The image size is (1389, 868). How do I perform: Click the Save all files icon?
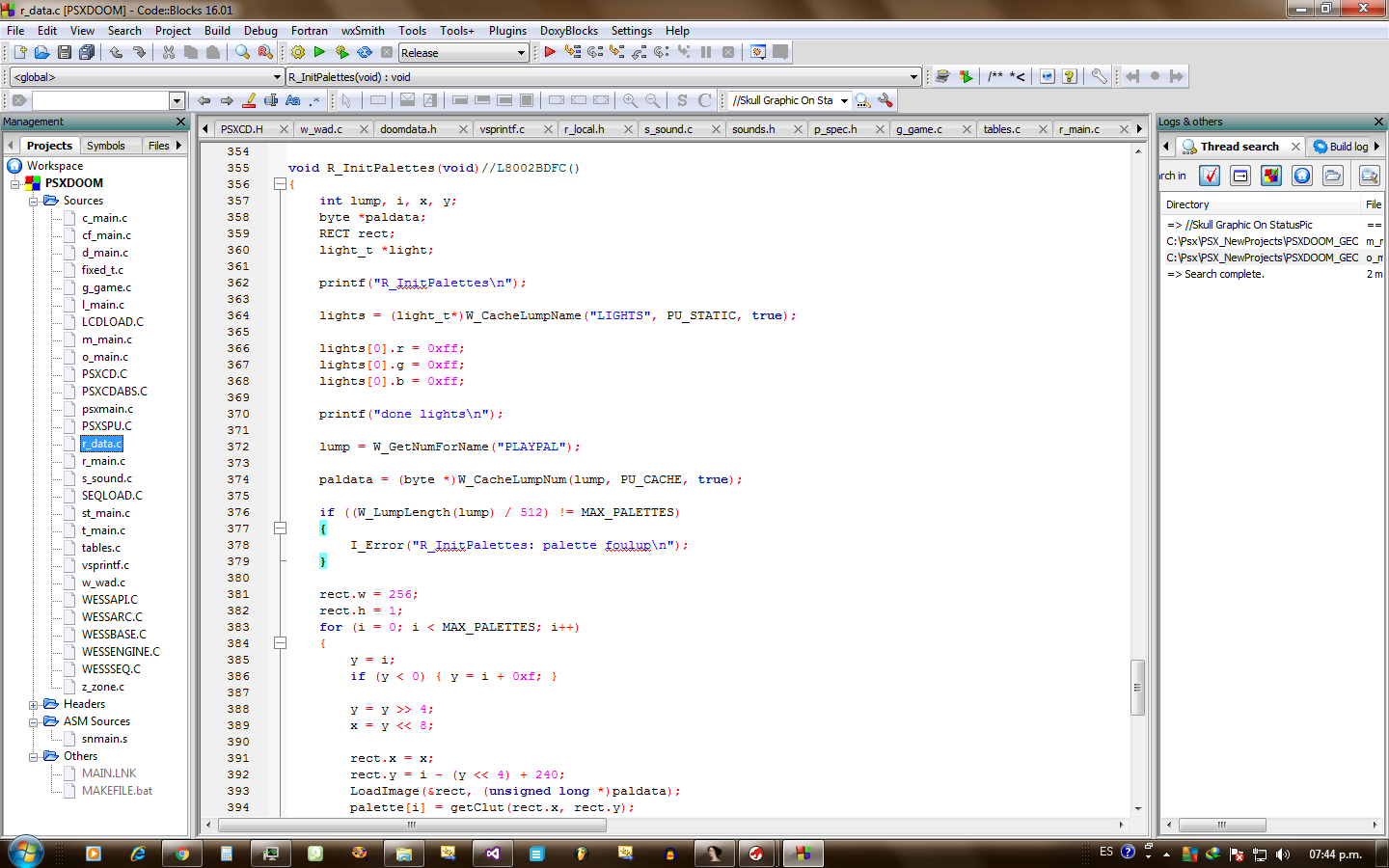click(x=86, y=52)
